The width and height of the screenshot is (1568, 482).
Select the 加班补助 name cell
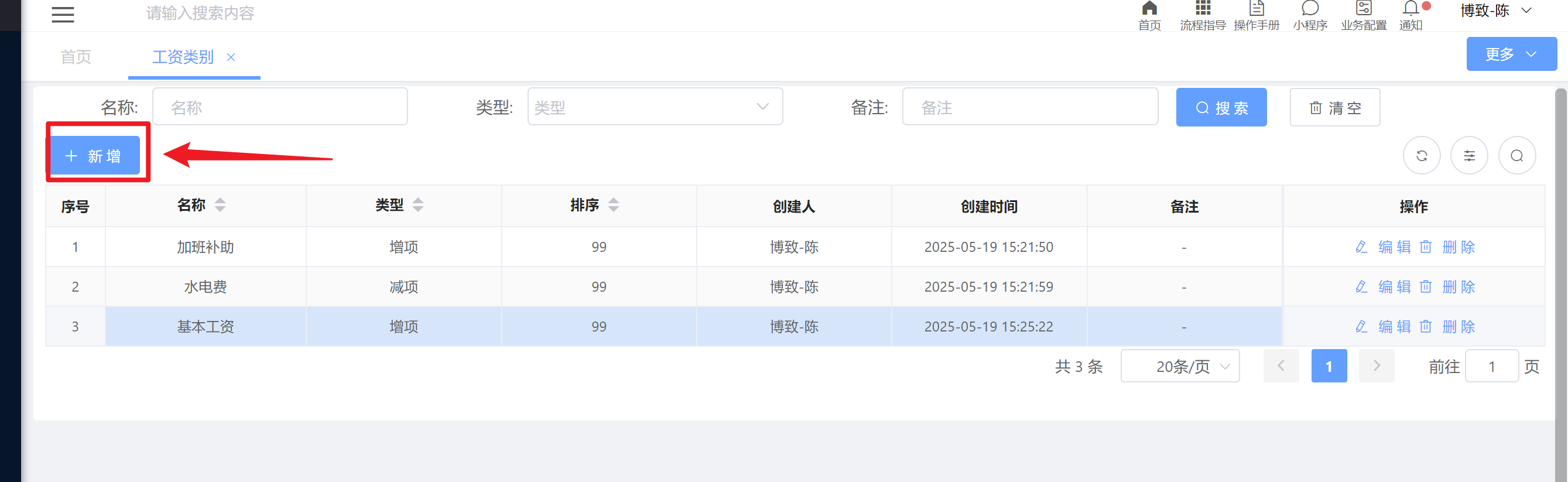coord(206,247)
